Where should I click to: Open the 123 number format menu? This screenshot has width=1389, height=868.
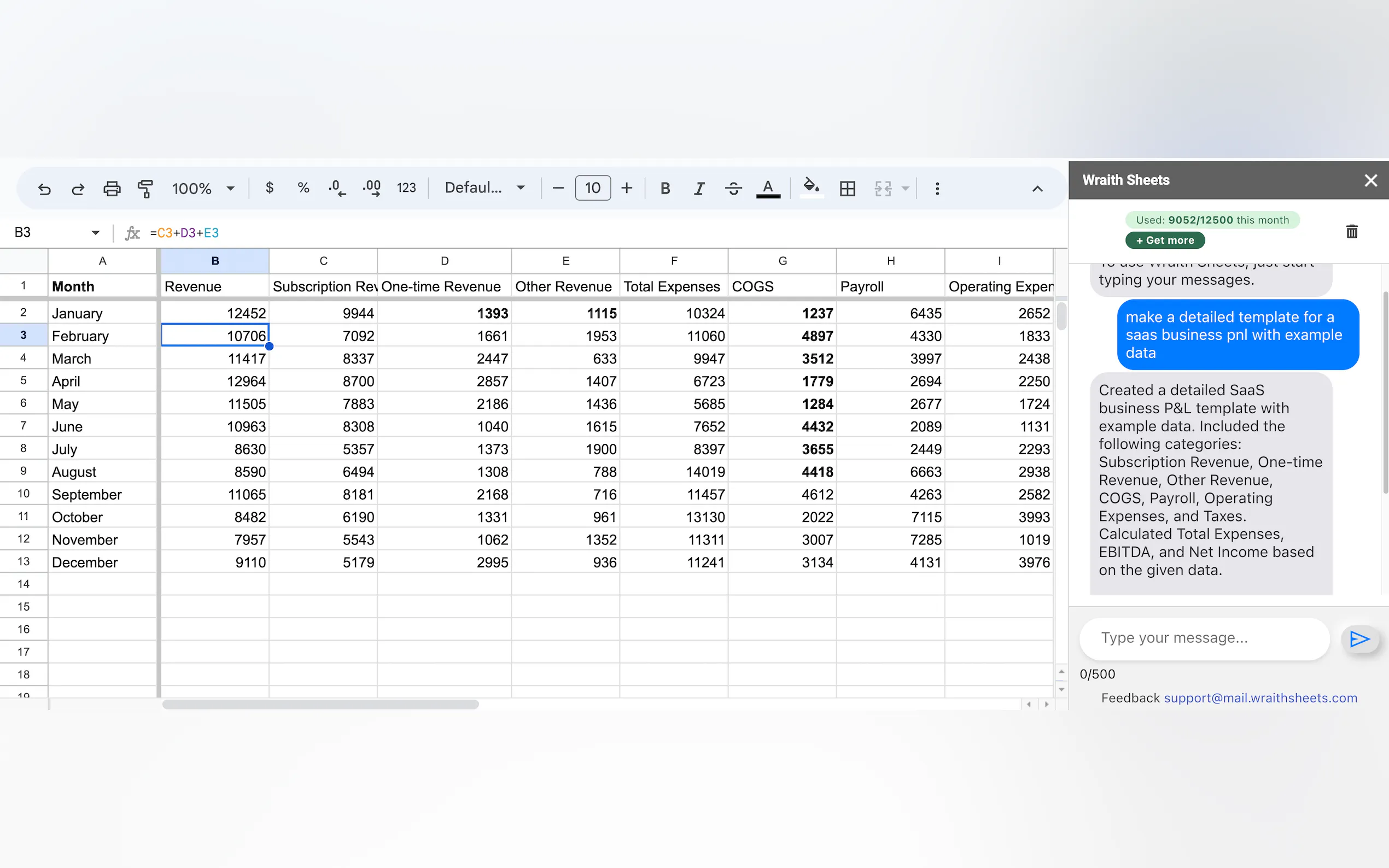coord(406,187)
